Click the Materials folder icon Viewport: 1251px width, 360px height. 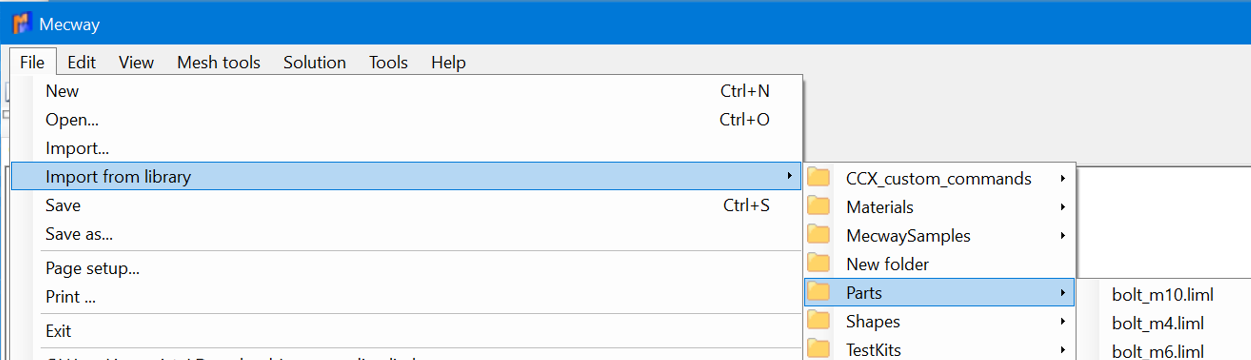pos(820,207)
